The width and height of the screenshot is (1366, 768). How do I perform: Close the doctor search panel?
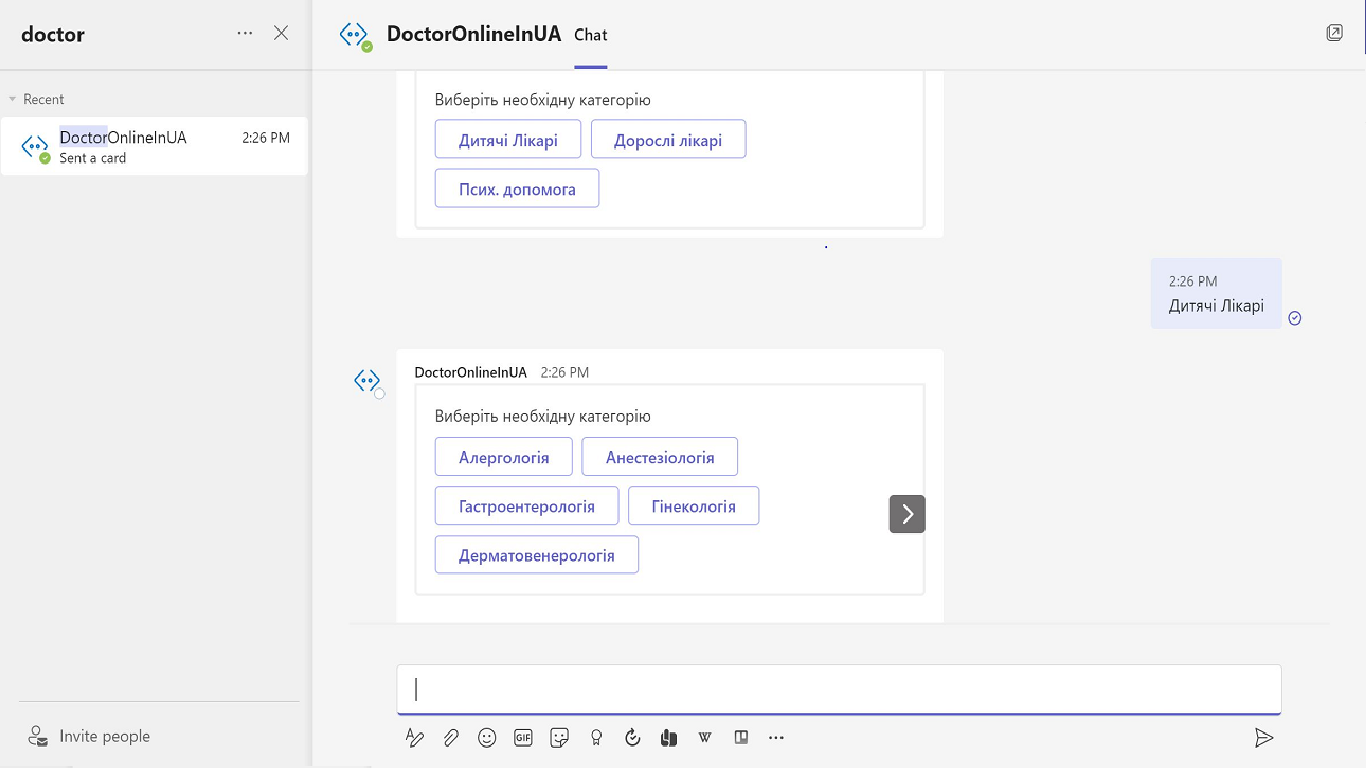281,33
